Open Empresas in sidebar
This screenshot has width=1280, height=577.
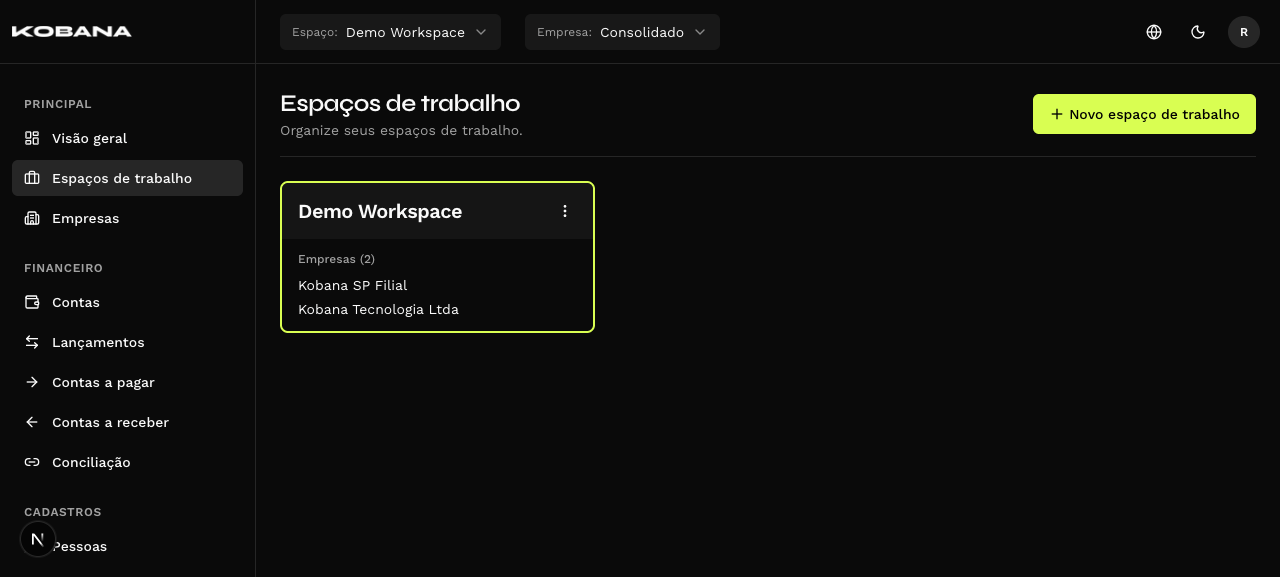coord(127,218)
